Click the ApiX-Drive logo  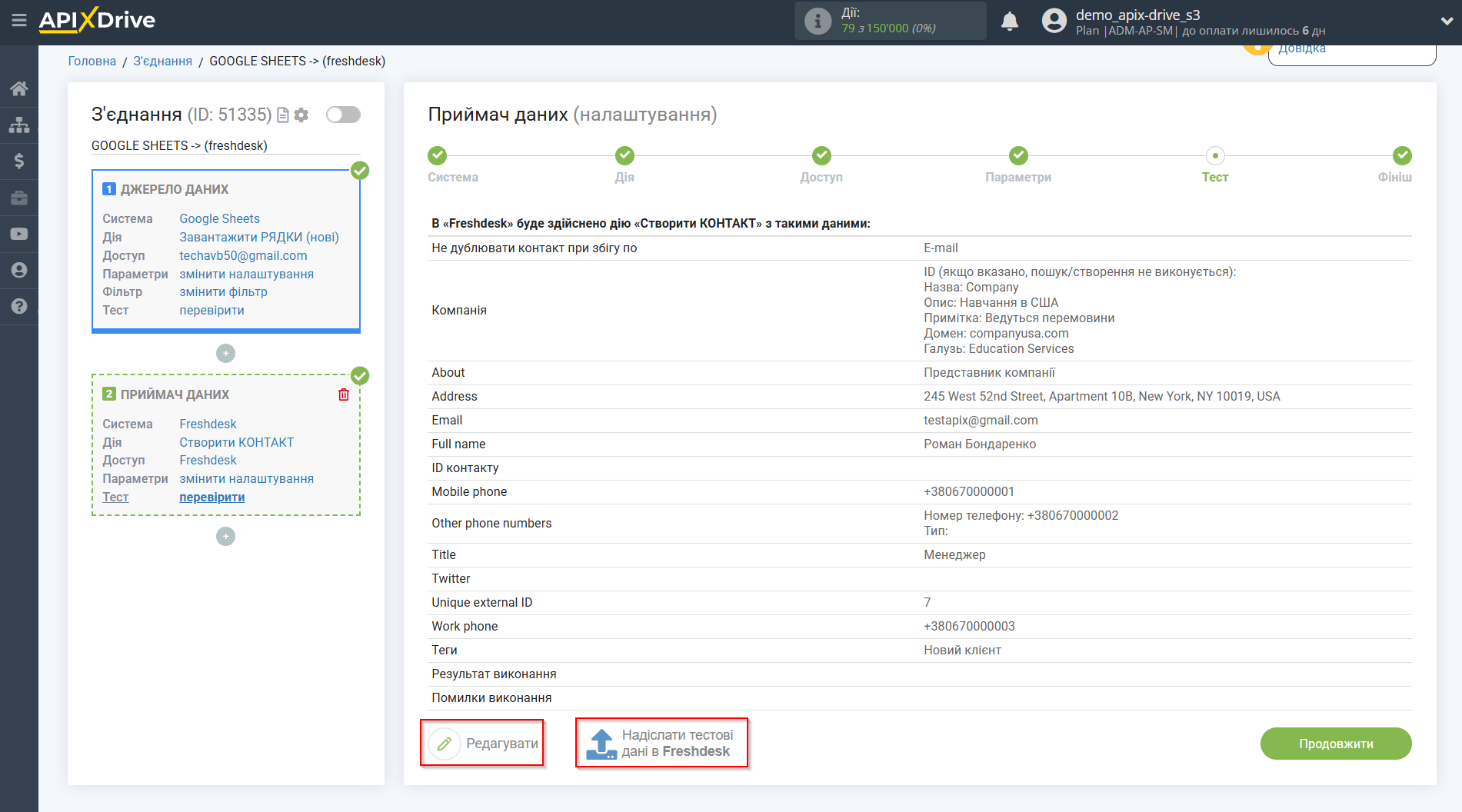pyautogui.click(x=97, y=20)
